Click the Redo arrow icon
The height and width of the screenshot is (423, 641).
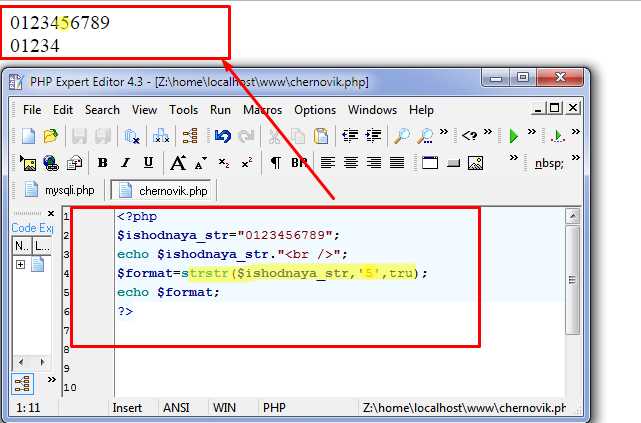(246, 136)
